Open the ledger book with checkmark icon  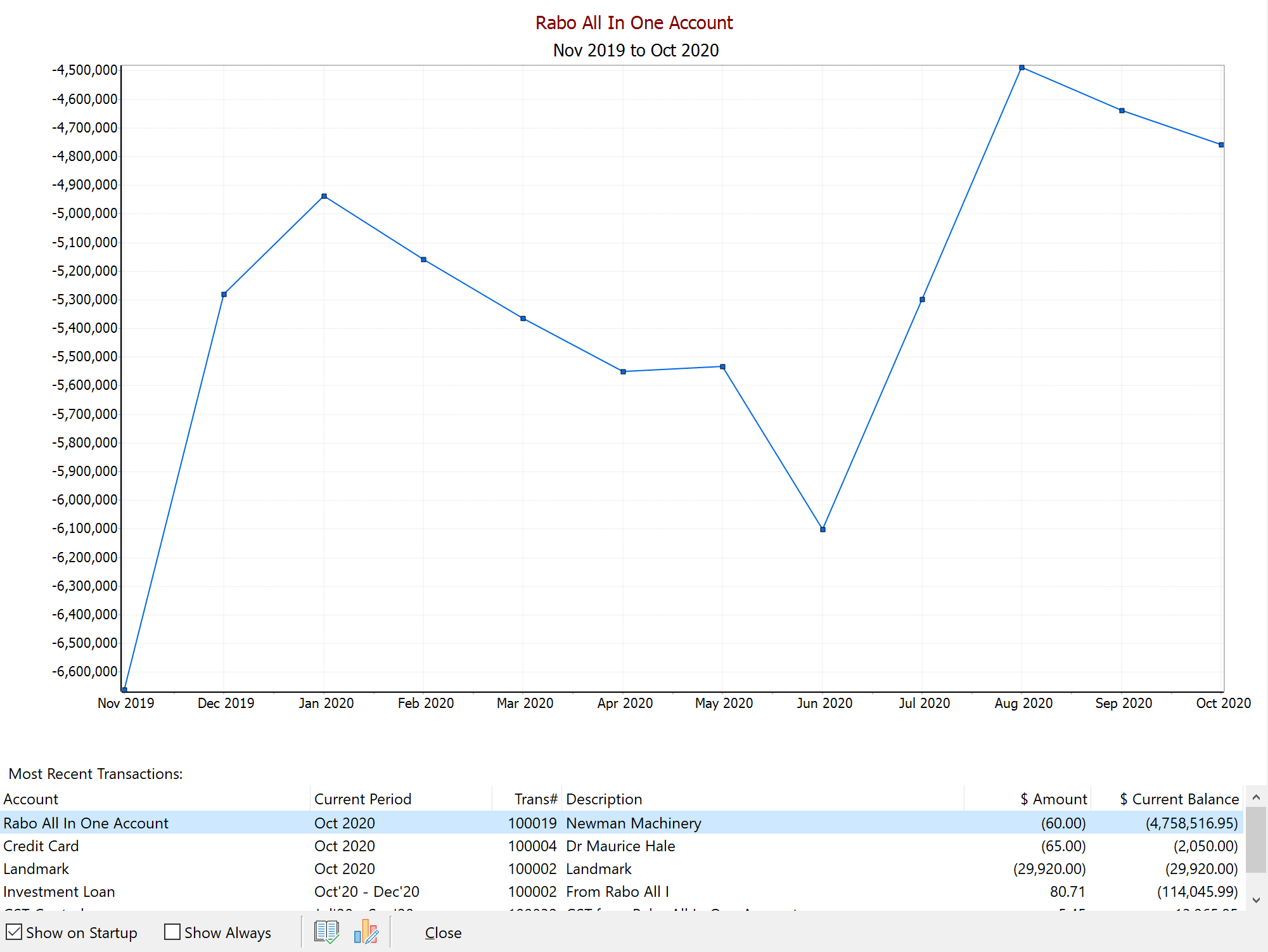click(x=326, y=932)
